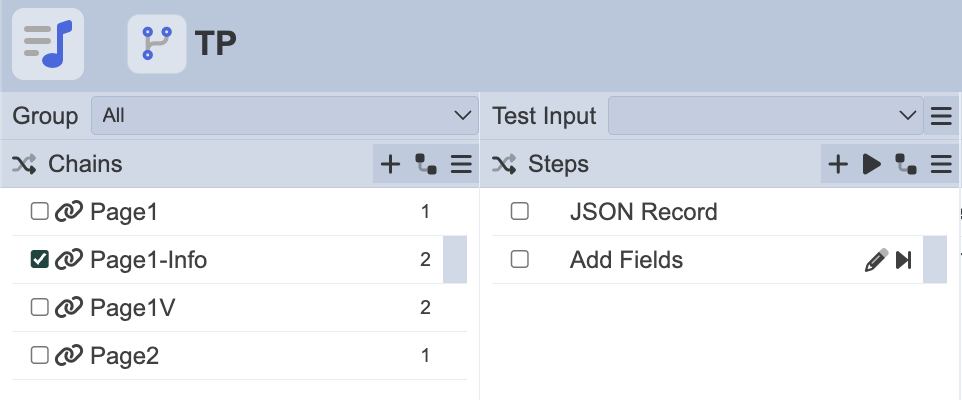Expand the Test Input dropdown
The width and height of the screenshot is (962, 400).
pyautogui.click(x=765, y=116)
